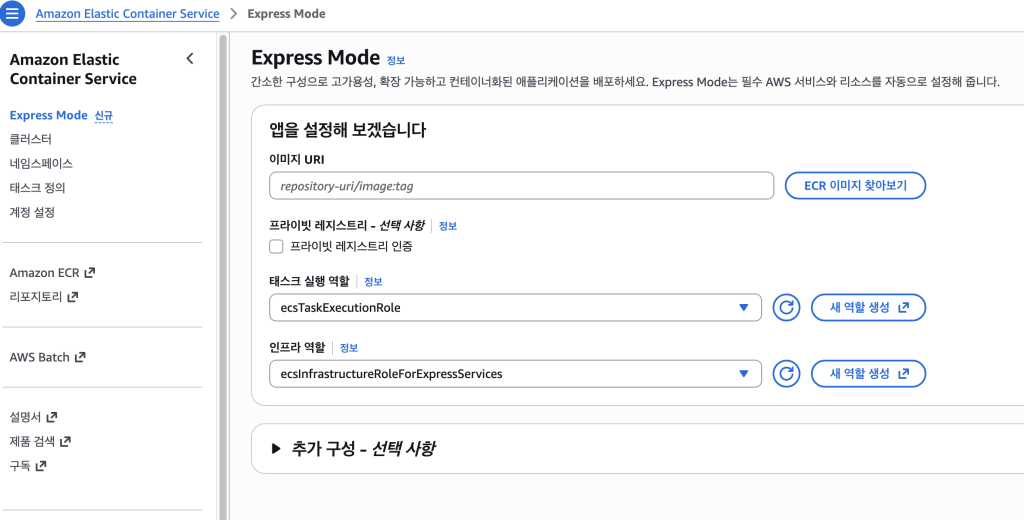1024x520 pixels.
Task: Open AWS Batch external link
Action: (47, 357)
